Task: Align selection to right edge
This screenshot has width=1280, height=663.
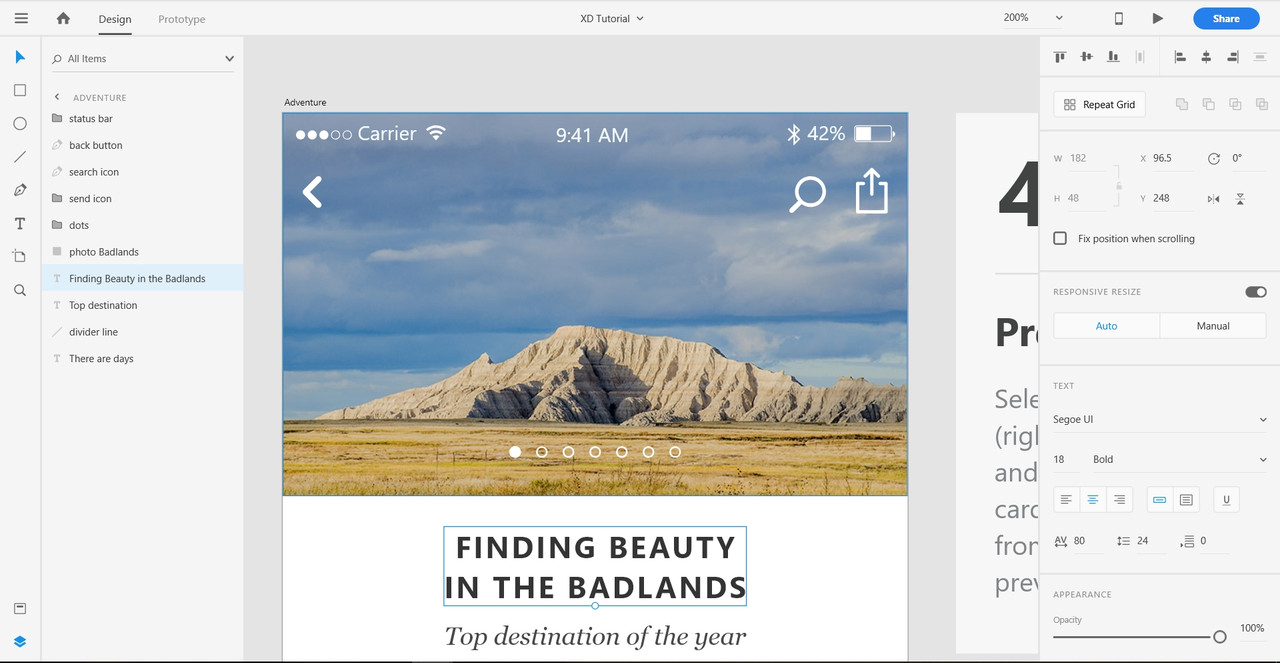Action: pyautogui.click(x=1233, y=57)
